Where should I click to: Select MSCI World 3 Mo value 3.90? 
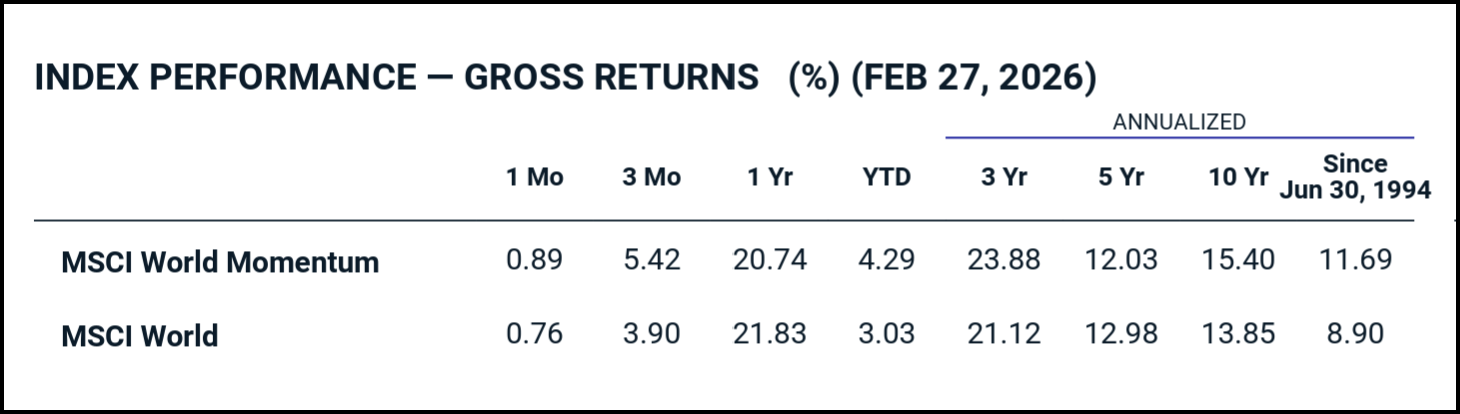[x=650, y=333]
